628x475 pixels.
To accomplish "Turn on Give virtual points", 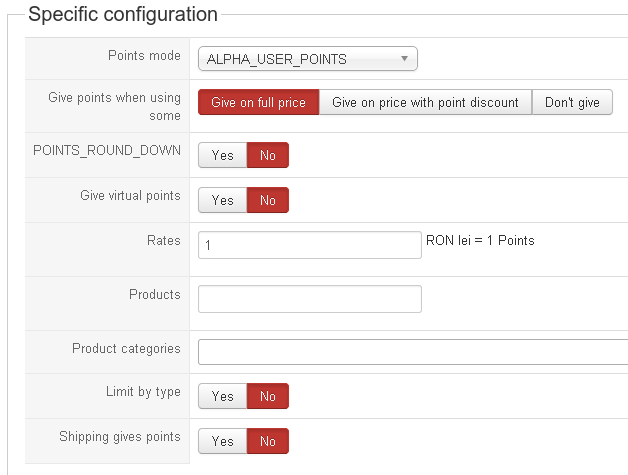I will tap(222, 200).
